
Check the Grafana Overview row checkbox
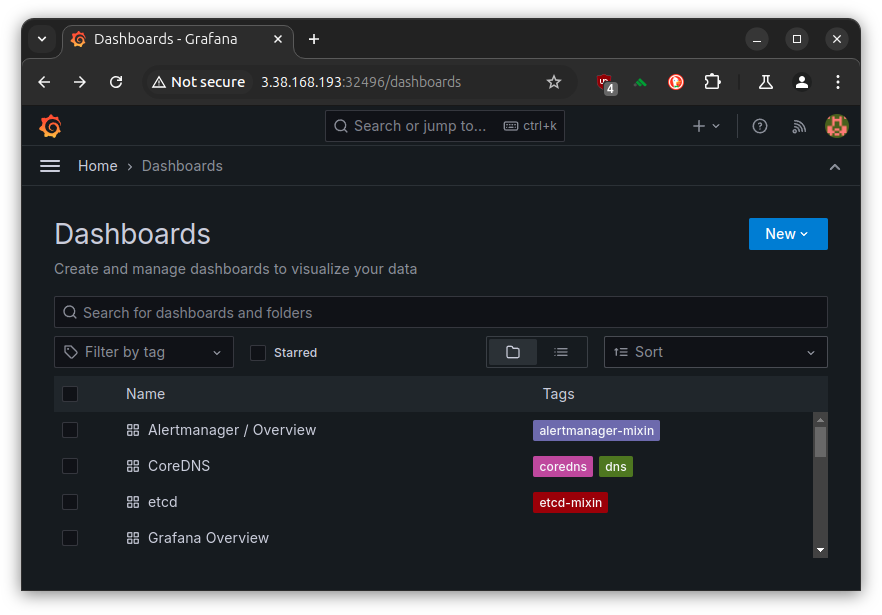(70, 538)
